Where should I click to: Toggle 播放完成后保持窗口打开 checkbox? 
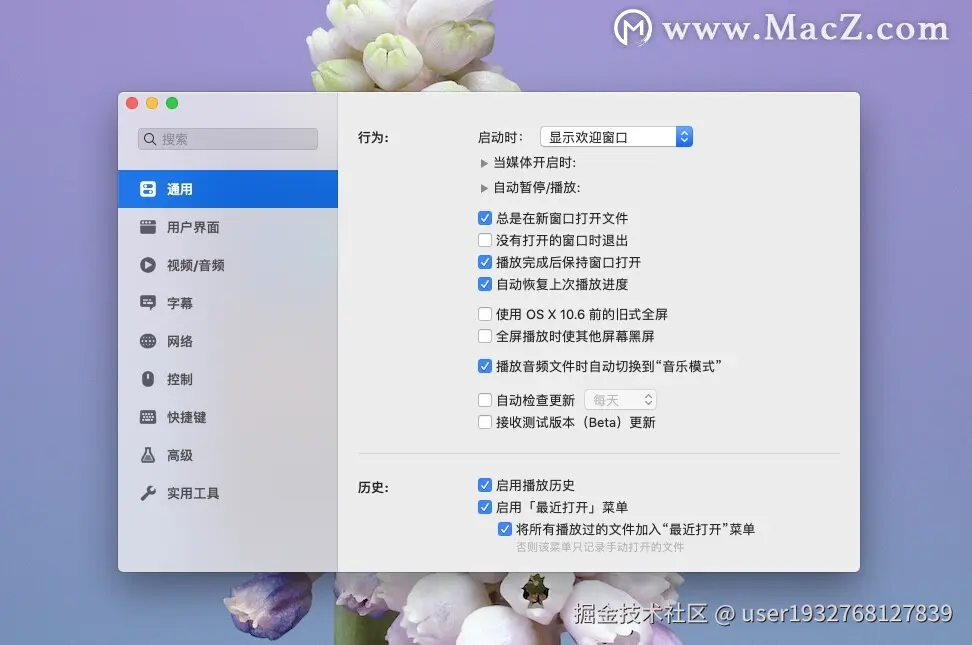(485, 262)
